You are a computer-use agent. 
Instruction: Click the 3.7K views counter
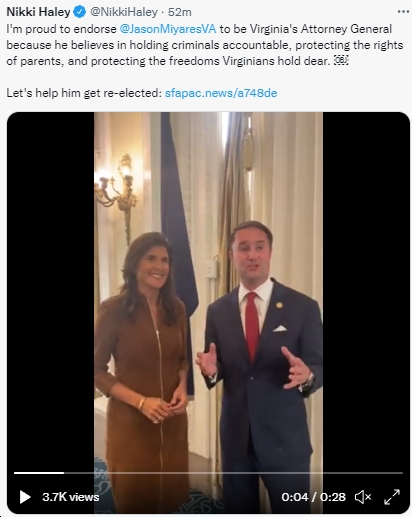(71, 497)
